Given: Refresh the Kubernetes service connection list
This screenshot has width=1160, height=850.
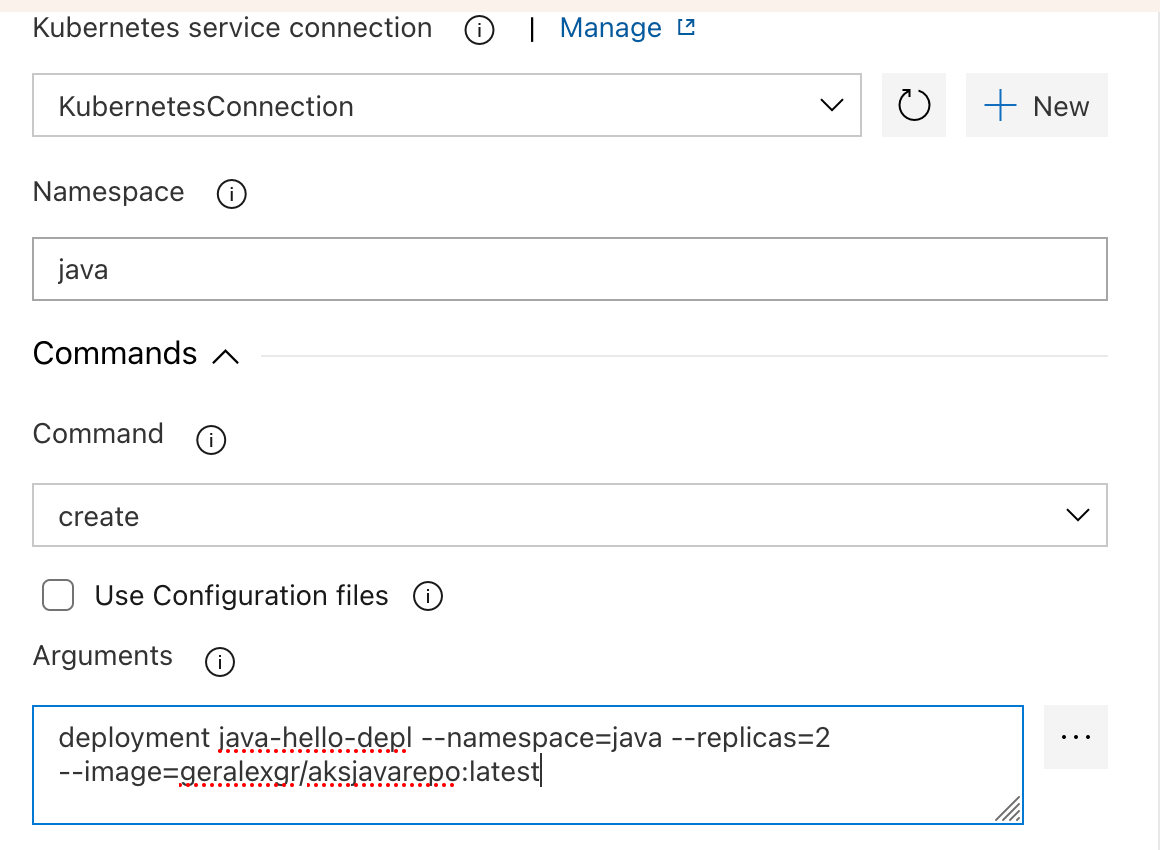Looking at the screenshot, I should (x=914, y=105).
